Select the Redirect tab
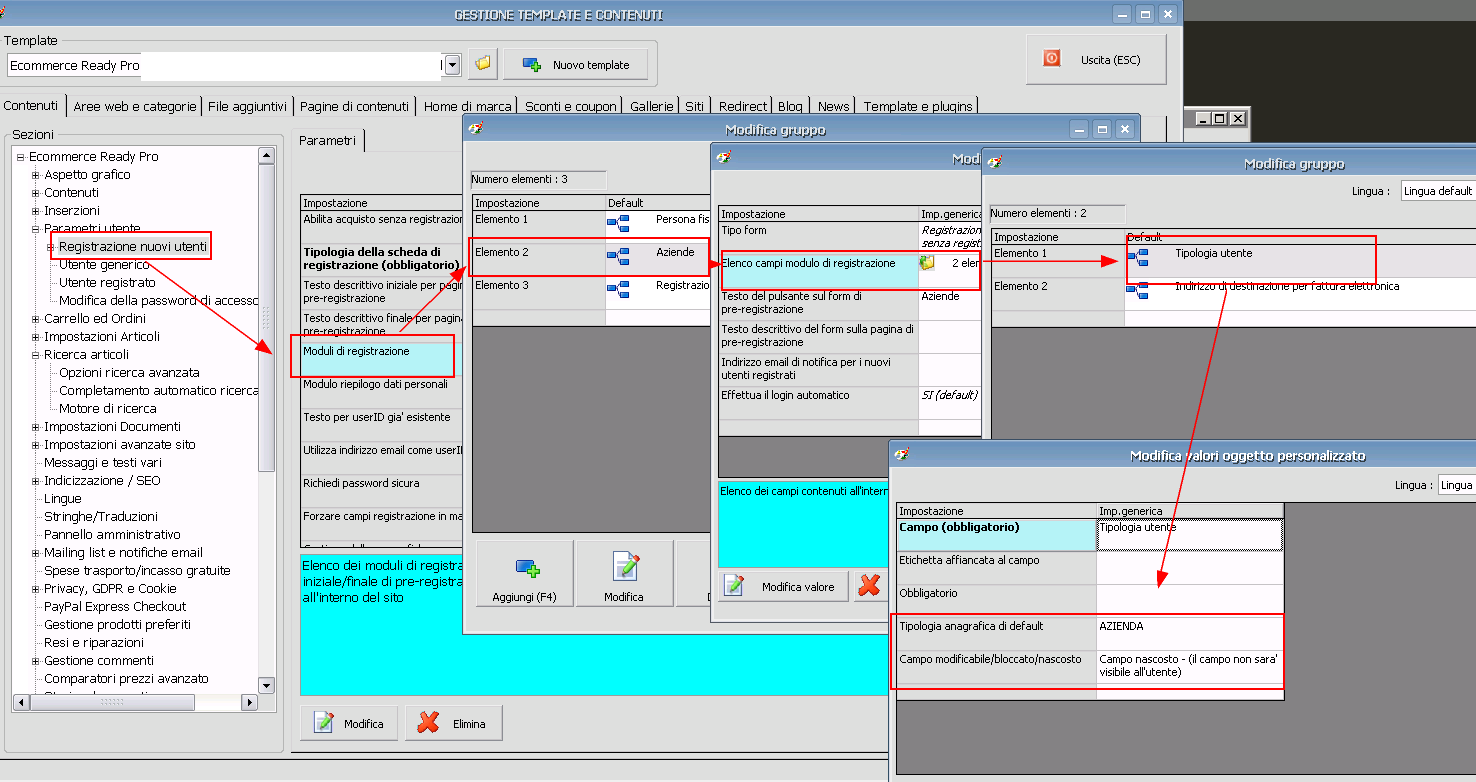1476x782 pixels. pos(742,106)
